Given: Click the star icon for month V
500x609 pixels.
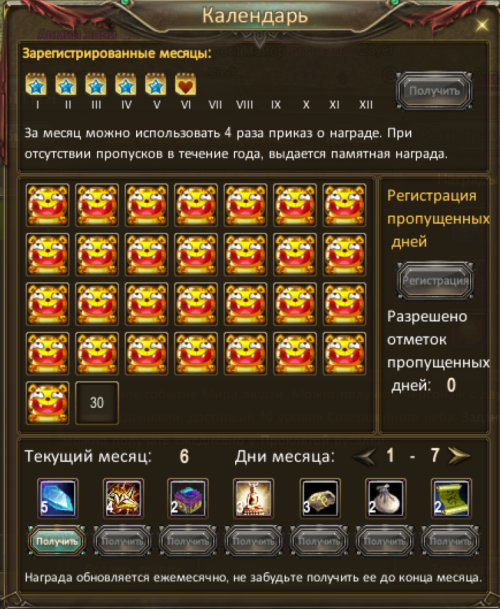Looking at the screenshot, I should click(156, 84).
